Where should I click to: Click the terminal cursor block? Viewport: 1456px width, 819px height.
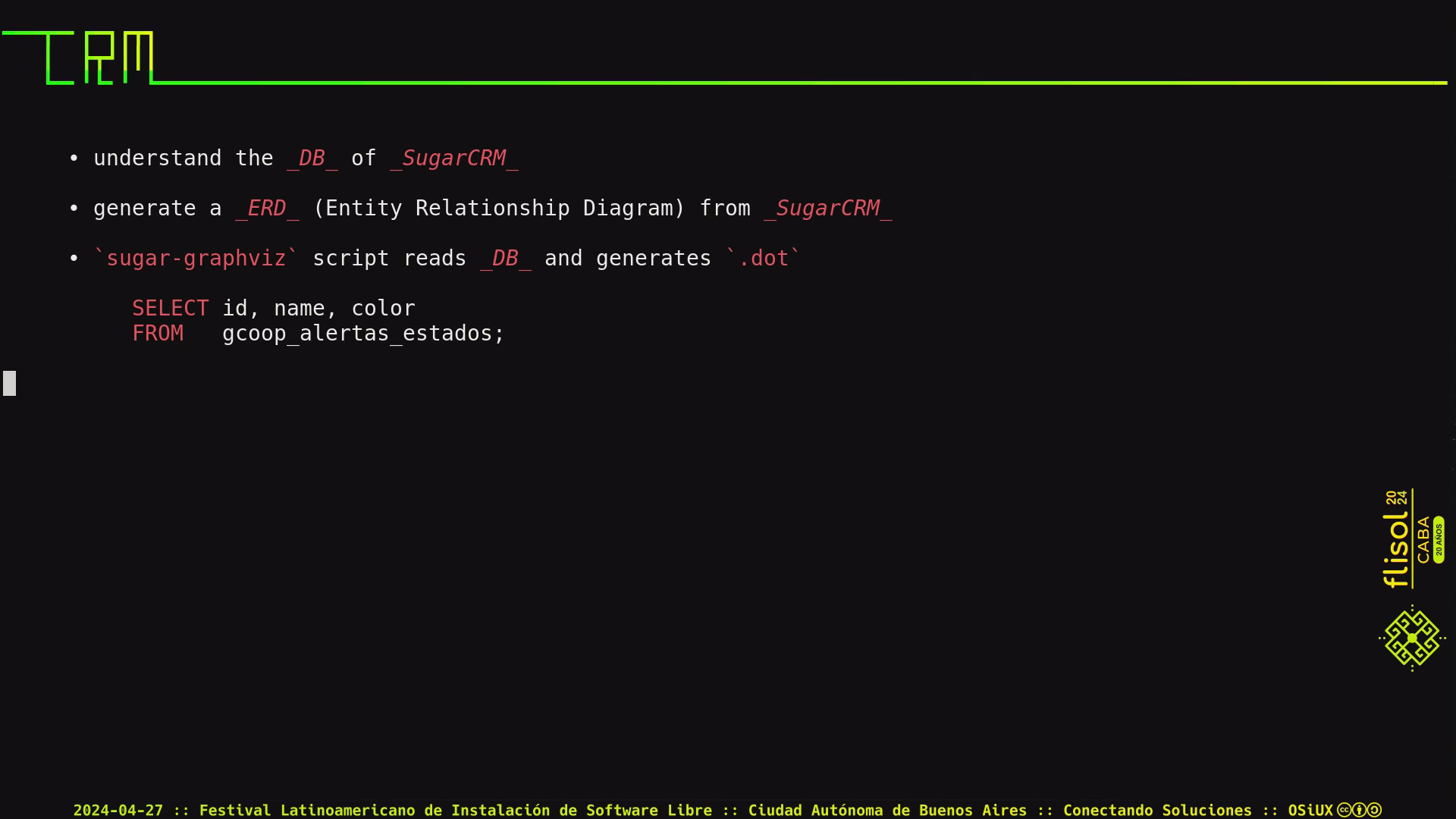pos(9,383)
